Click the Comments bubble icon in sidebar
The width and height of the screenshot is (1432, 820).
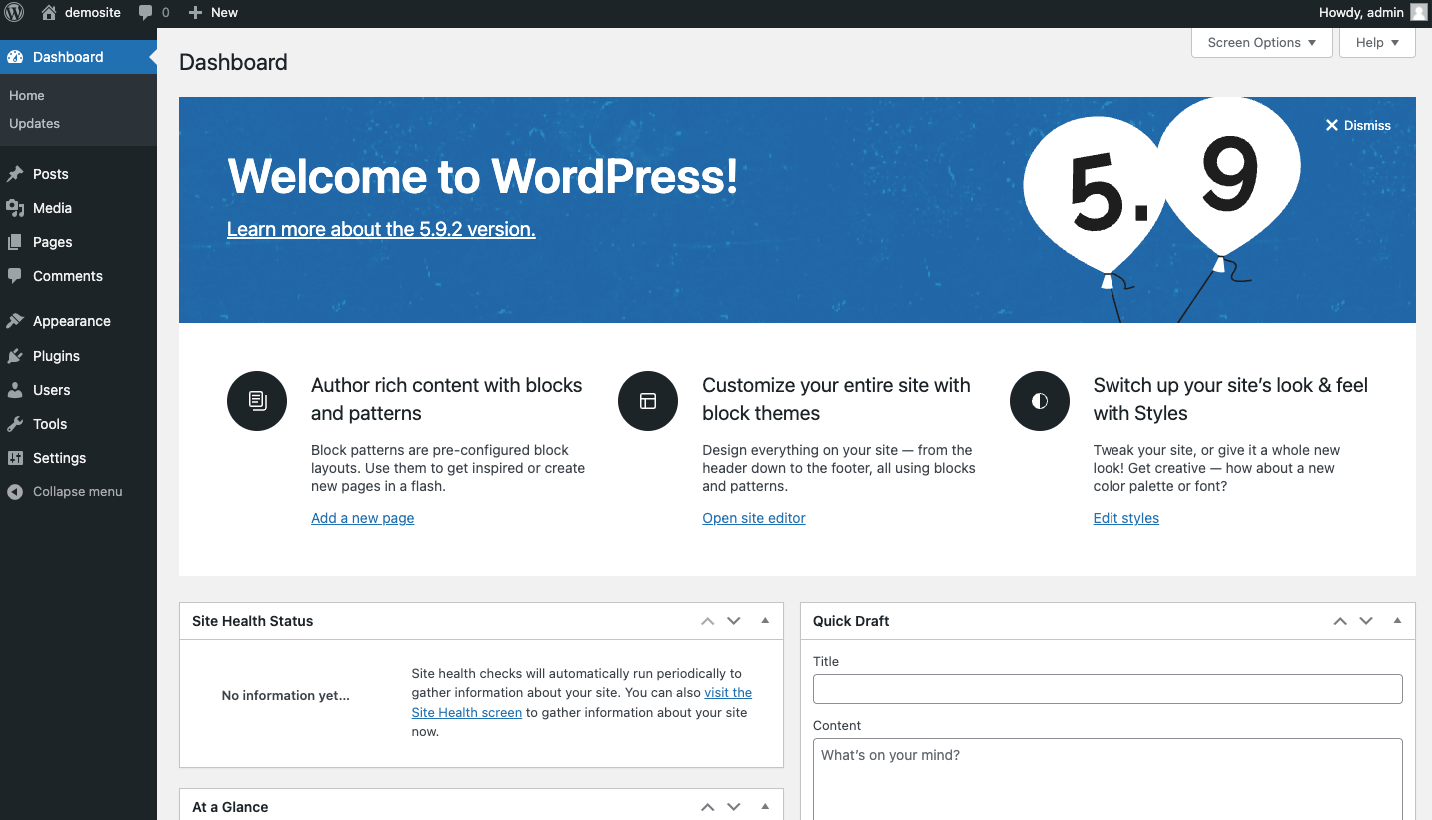click(x=15, y=276)
